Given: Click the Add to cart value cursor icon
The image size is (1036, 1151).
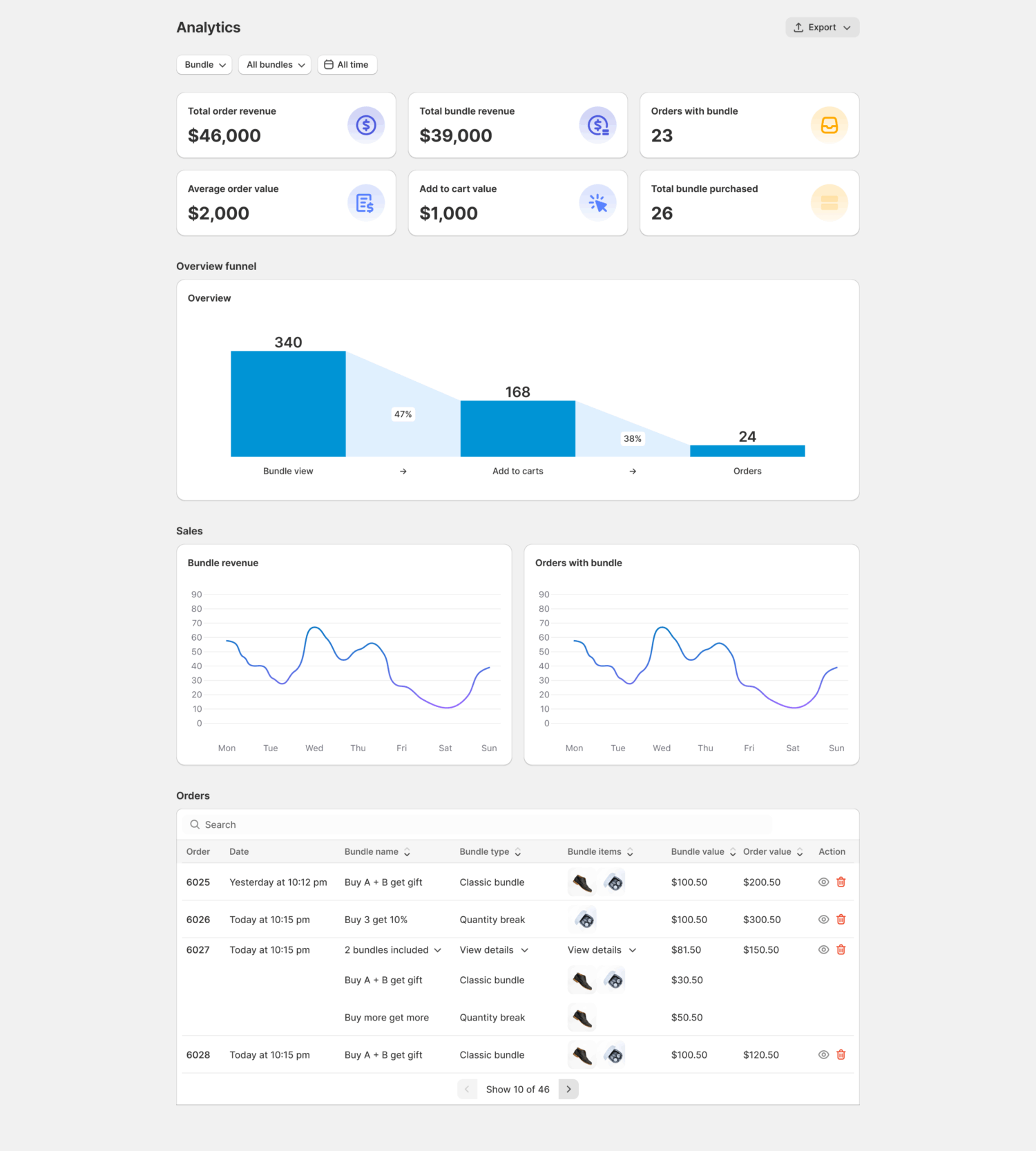Looking at the screenshot, I should [x=597, y=203].
